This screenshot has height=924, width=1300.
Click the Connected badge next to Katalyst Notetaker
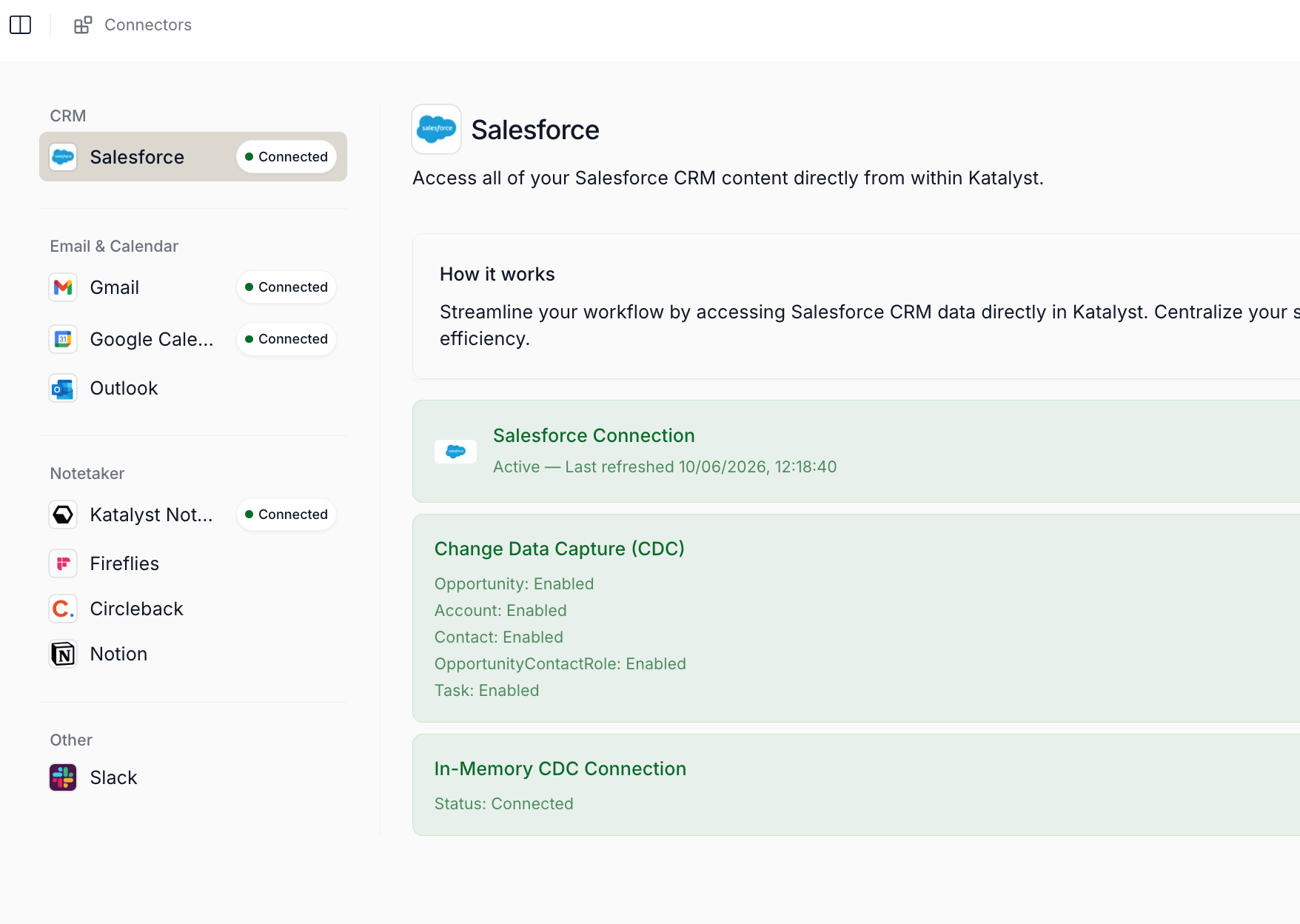tap(287, 515)
